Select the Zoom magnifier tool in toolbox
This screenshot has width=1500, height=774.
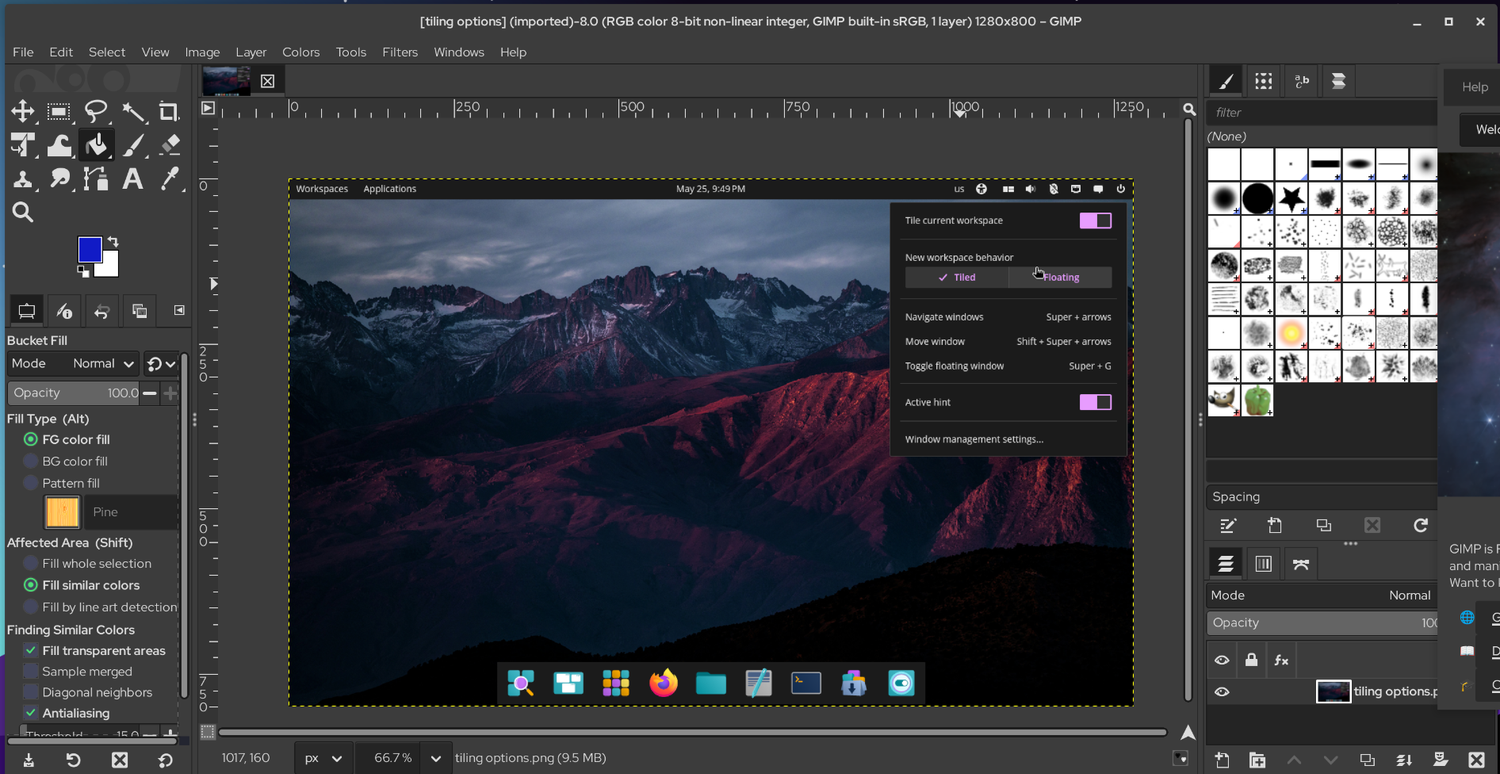click(22, 212)
